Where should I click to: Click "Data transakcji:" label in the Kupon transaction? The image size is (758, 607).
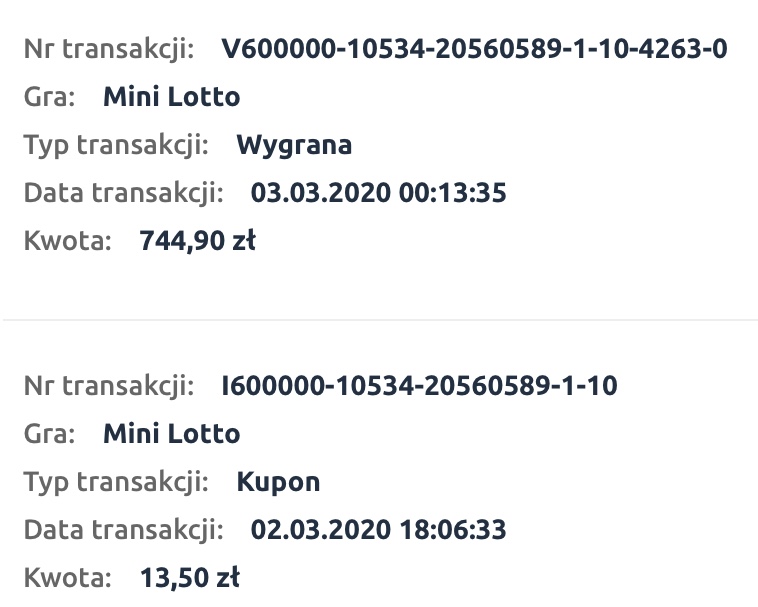click(x=123, y=529)
